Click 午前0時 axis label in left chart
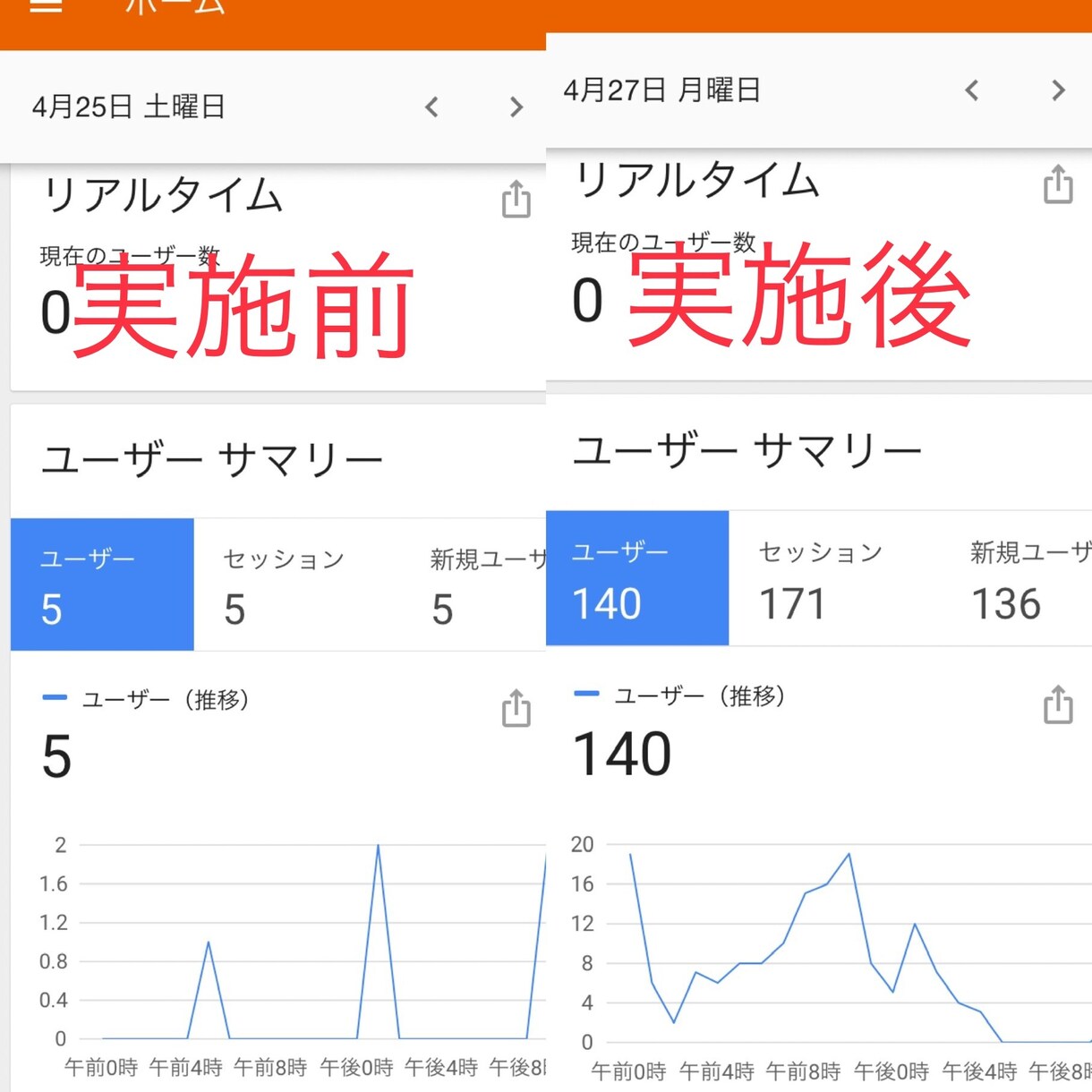The image size is (1092, 1092). (101, 1067)
